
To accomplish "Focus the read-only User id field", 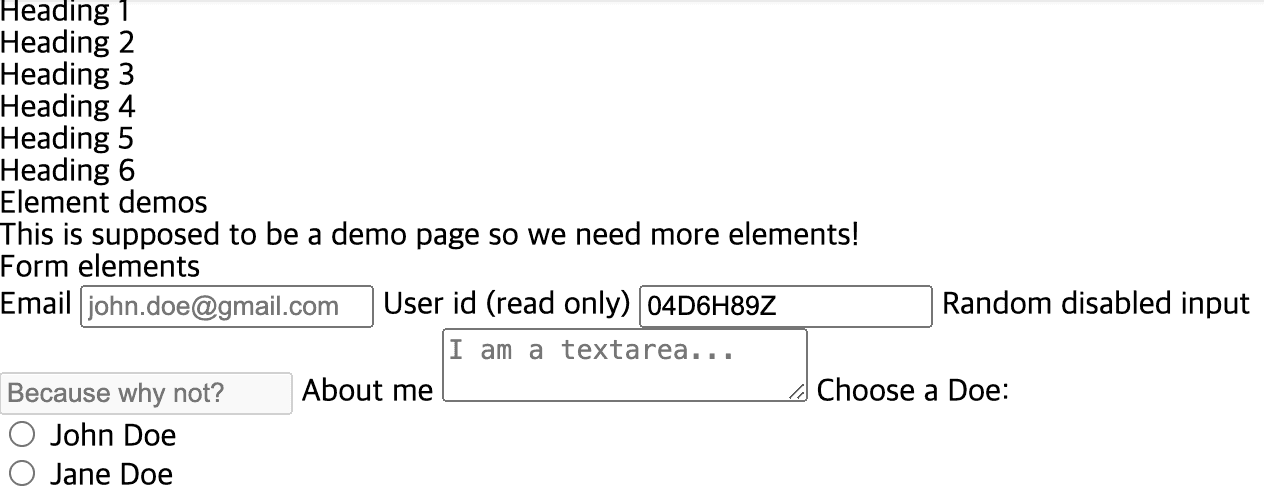I will [785, 306].
